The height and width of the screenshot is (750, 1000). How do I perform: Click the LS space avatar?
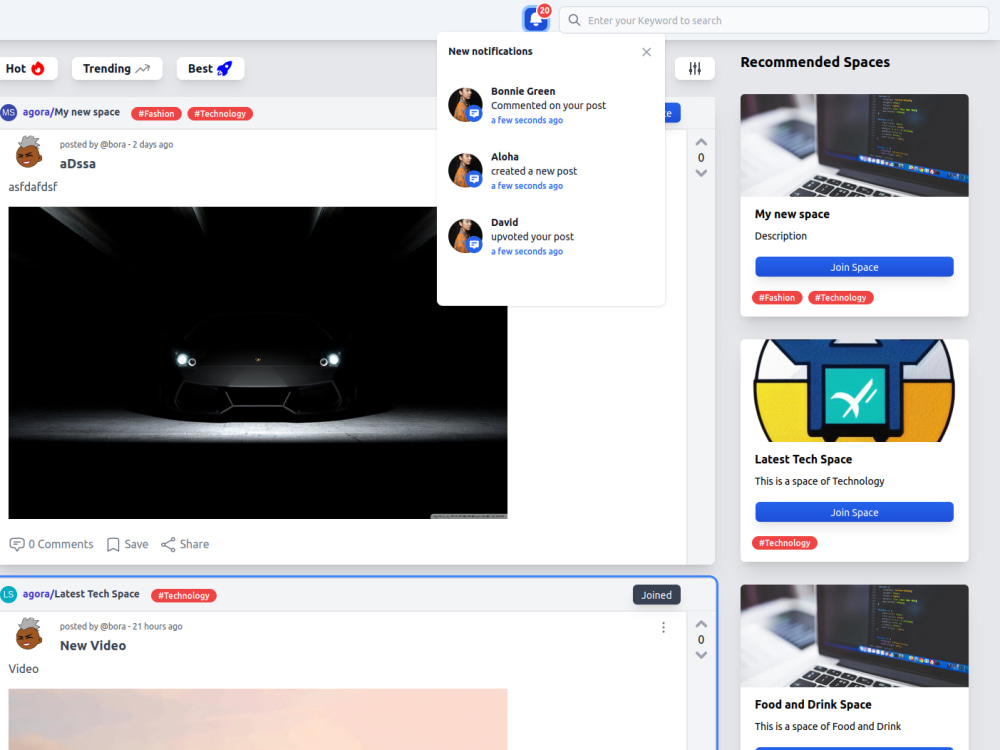[x=8, y=595]
